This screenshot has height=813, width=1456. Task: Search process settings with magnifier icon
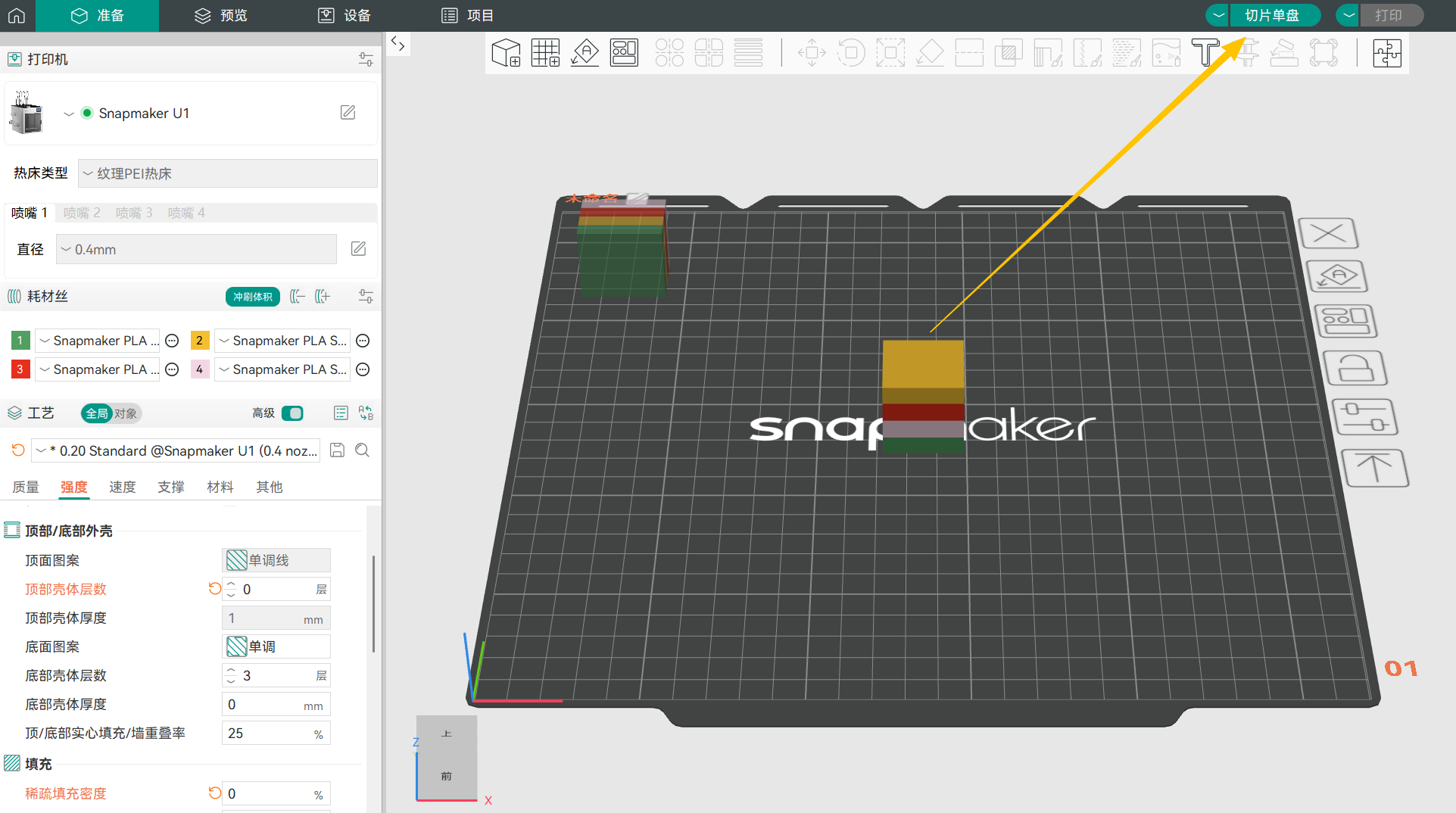[363, 450]
